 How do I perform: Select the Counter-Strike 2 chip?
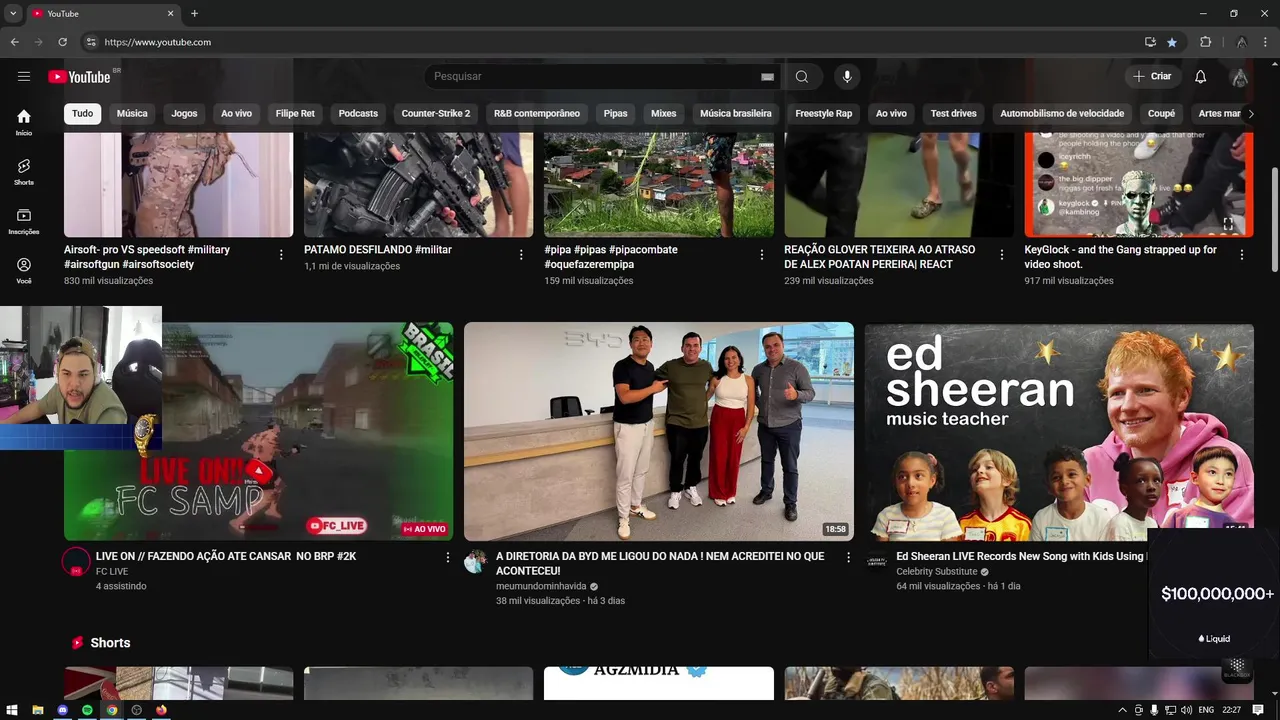coord(436,114)
